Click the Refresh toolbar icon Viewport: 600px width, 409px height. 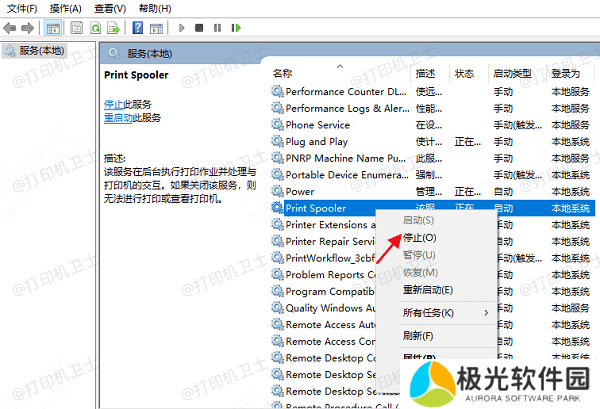pos(95,28)
